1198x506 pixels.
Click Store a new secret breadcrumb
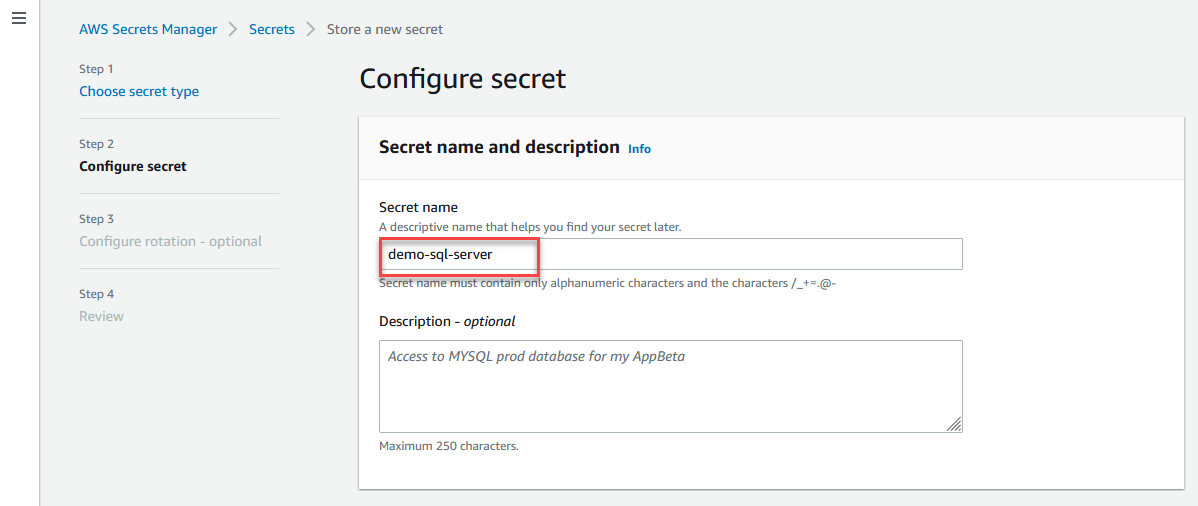(x=385, y=30)
